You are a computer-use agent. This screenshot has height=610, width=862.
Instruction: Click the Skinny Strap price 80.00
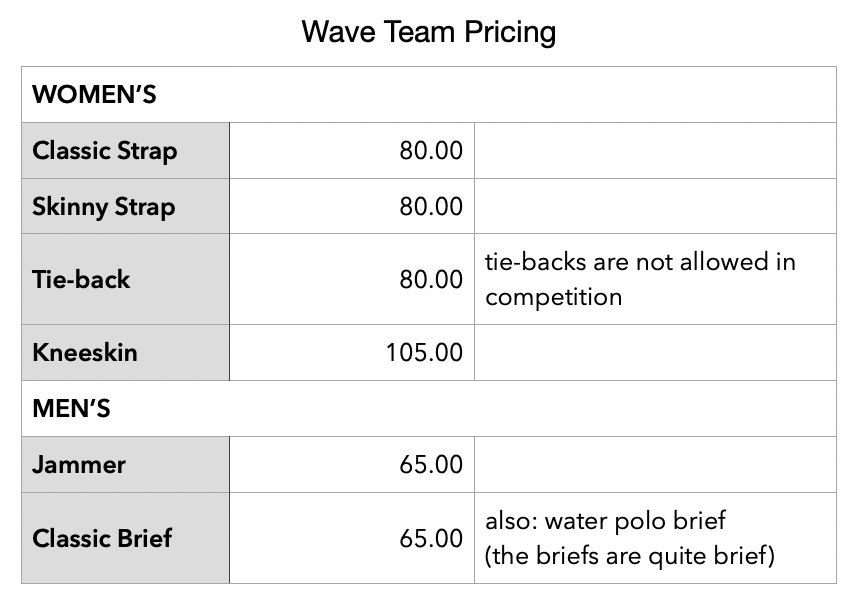tap(431, 207)
